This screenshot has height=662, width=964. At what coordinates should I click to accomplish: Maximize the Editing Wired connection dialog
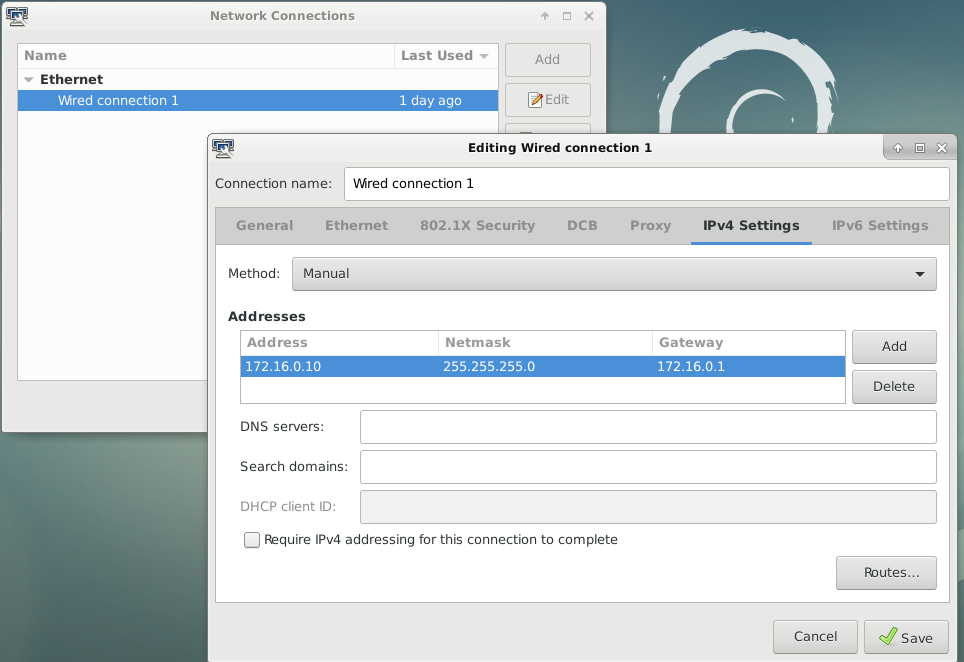tap(920, 148)
